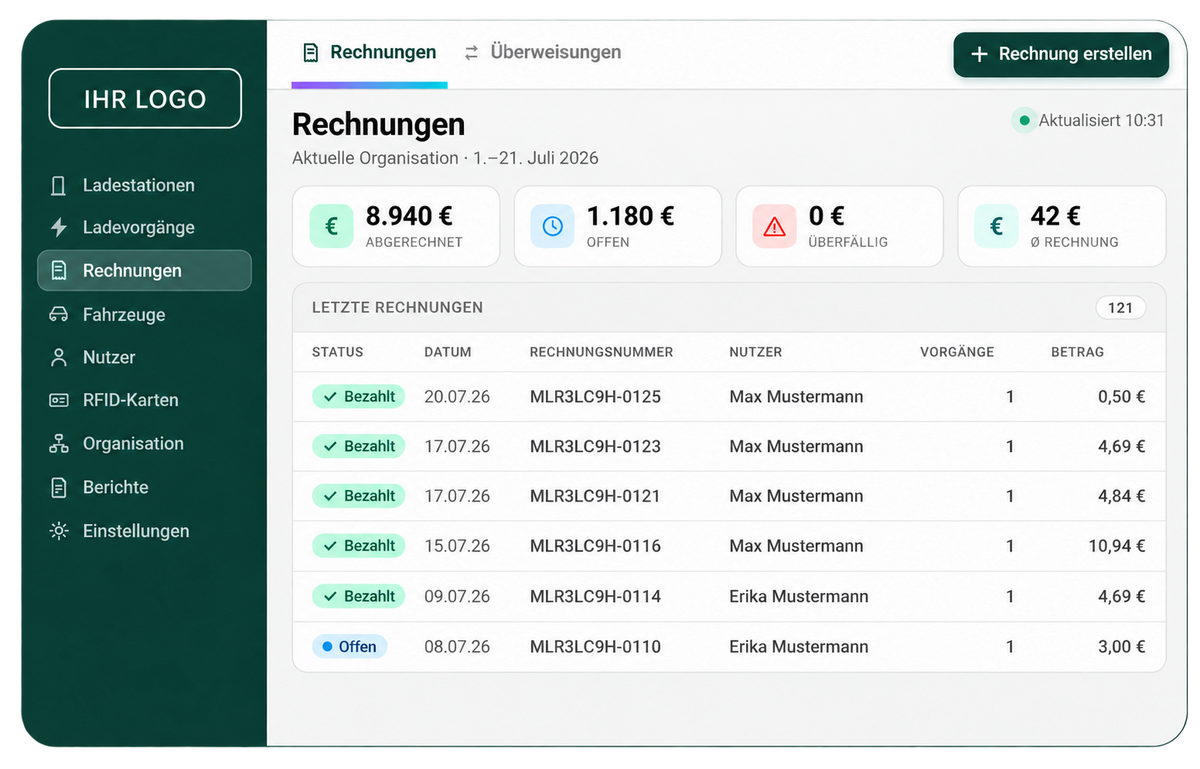Click the Fahrzeuge car icon
Viewport: 1200px width, 769px height.
(59, 314)
